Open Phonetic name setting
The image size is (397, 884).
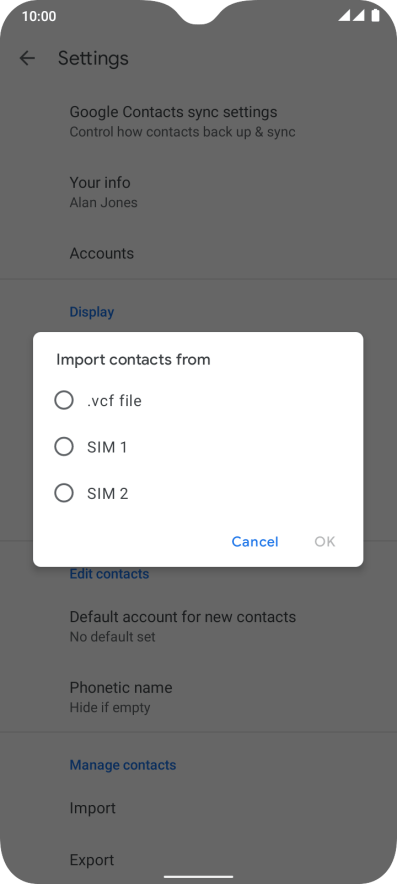198,696
